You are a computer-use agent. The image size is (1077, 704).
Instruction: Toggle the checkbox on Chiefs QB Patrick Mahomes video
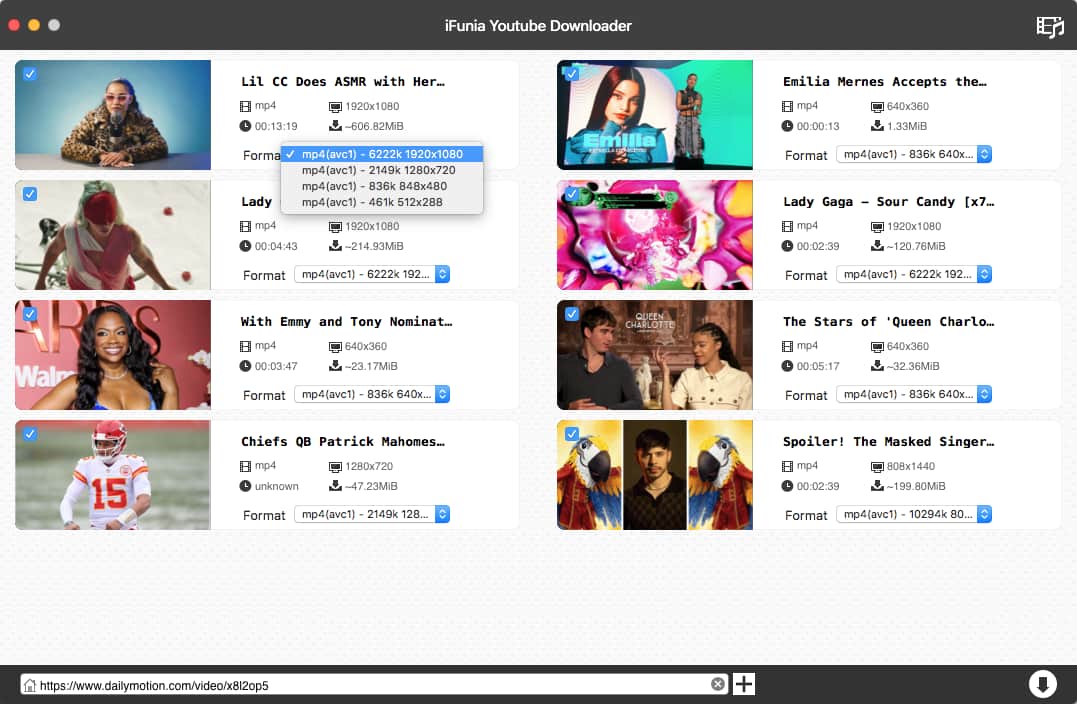click(x=30, y=434)
